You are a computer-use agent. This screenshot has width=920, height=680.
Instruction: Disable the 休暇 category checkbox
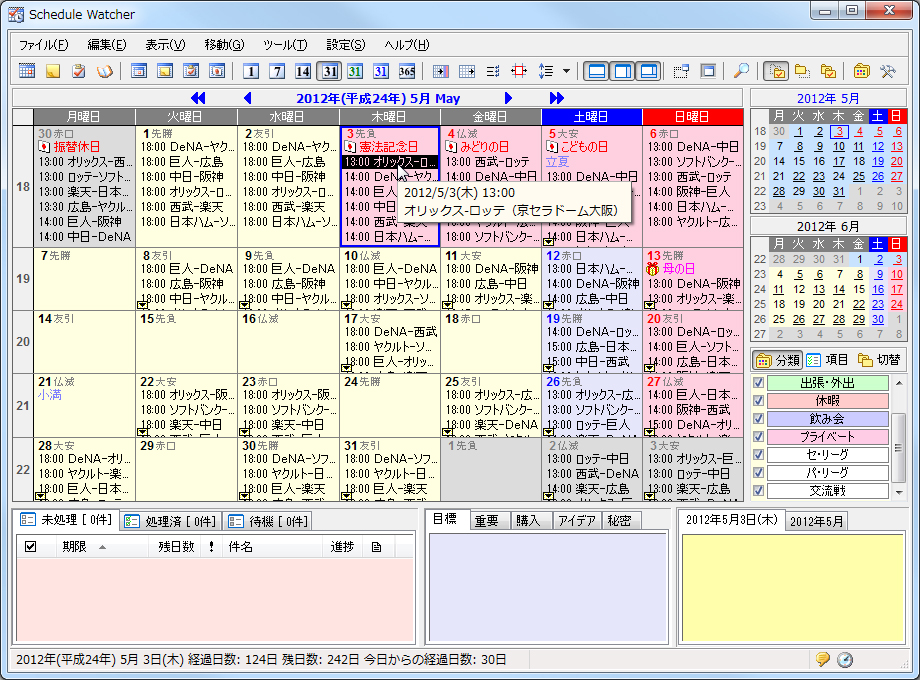(758, 401)
